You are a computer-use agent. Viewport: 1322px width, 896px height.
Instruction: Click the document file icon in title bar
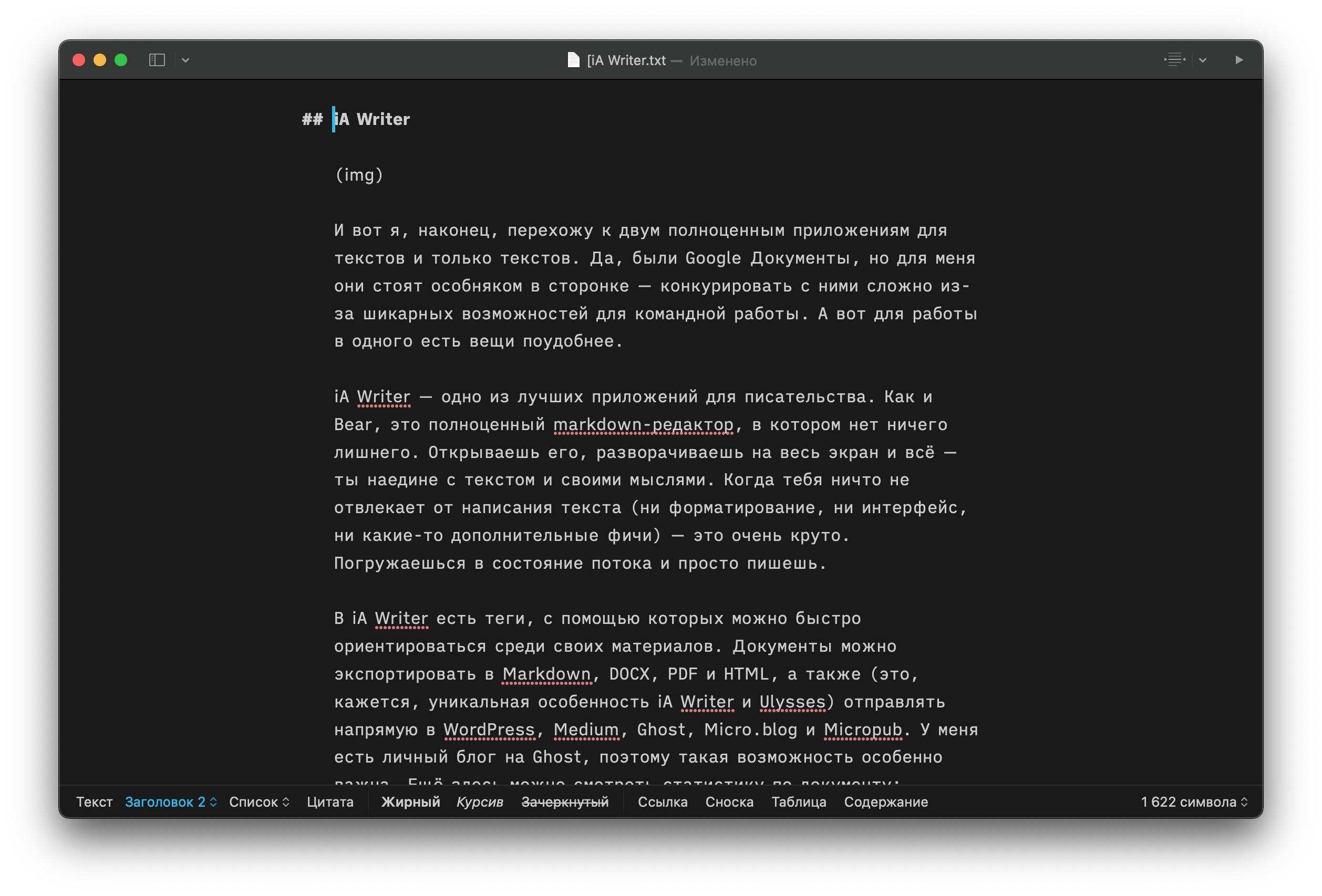573,60
